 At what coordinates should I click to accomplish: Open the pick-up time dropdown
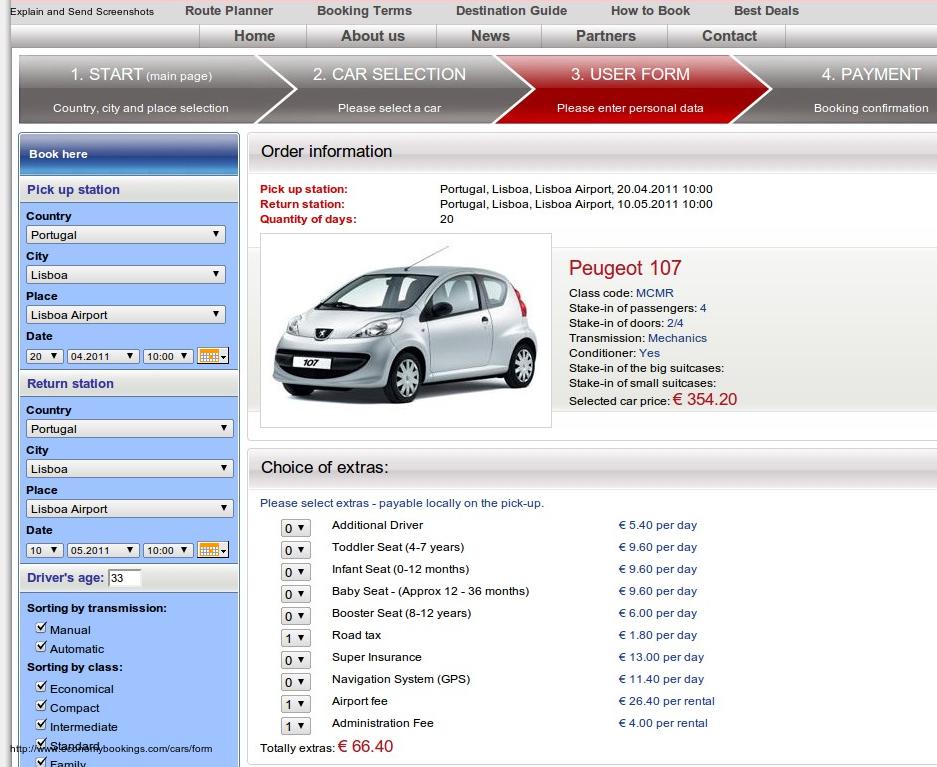coord(168,356)
